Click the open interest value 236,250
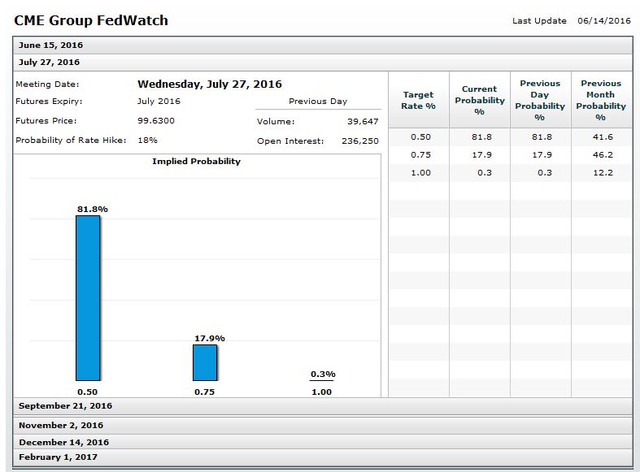Image resolution: width=640 pixels, height=472 pixels. [x=360, y=141]
